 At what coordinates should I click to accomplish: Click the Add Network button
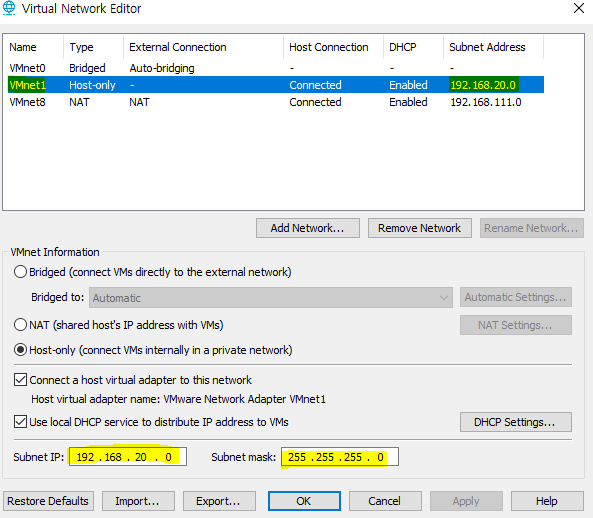pos(307,228)
